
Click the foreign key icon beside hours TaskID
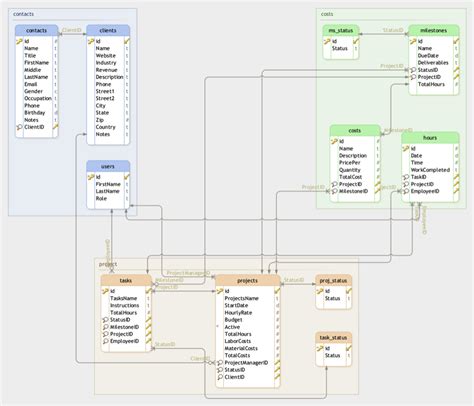[x=406, y=177]
